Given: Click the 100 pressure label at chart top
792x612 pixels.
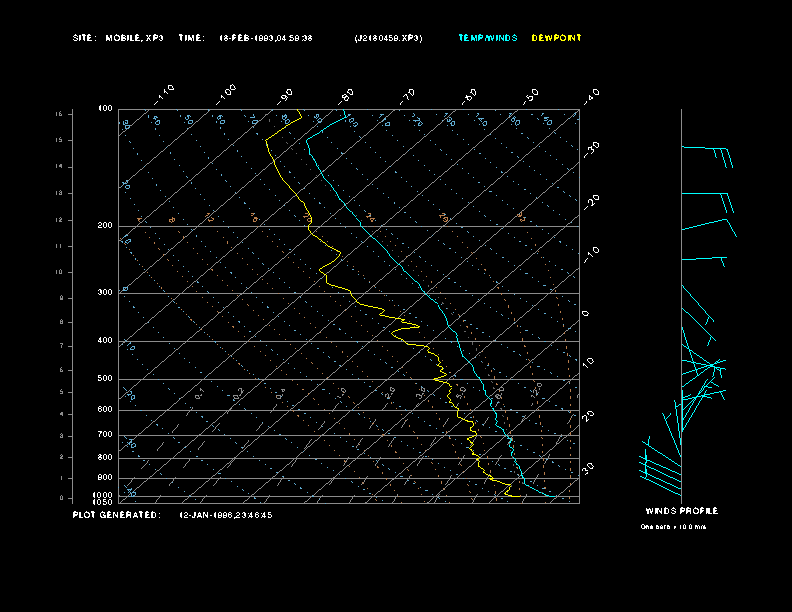Looking at the screenshot, I should tap(105, 108).
